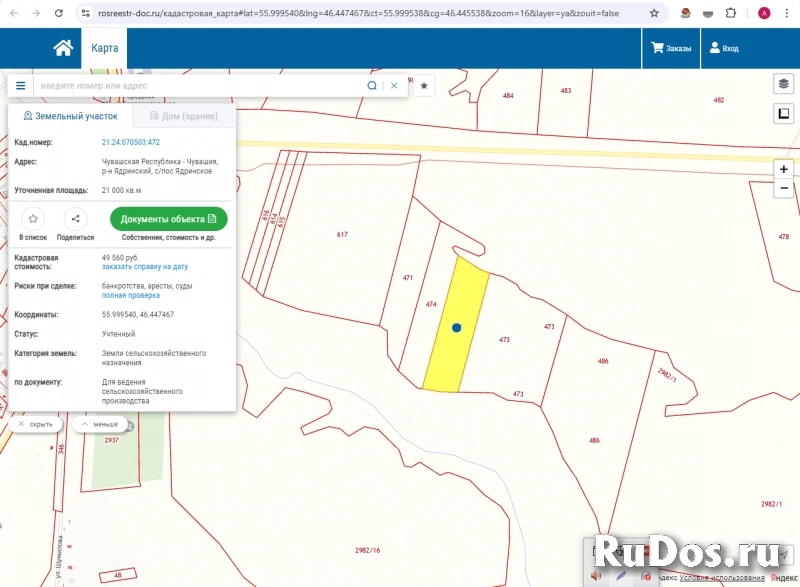Click the полная проверка link
The image size is (800, 587).
coord(130,295)
